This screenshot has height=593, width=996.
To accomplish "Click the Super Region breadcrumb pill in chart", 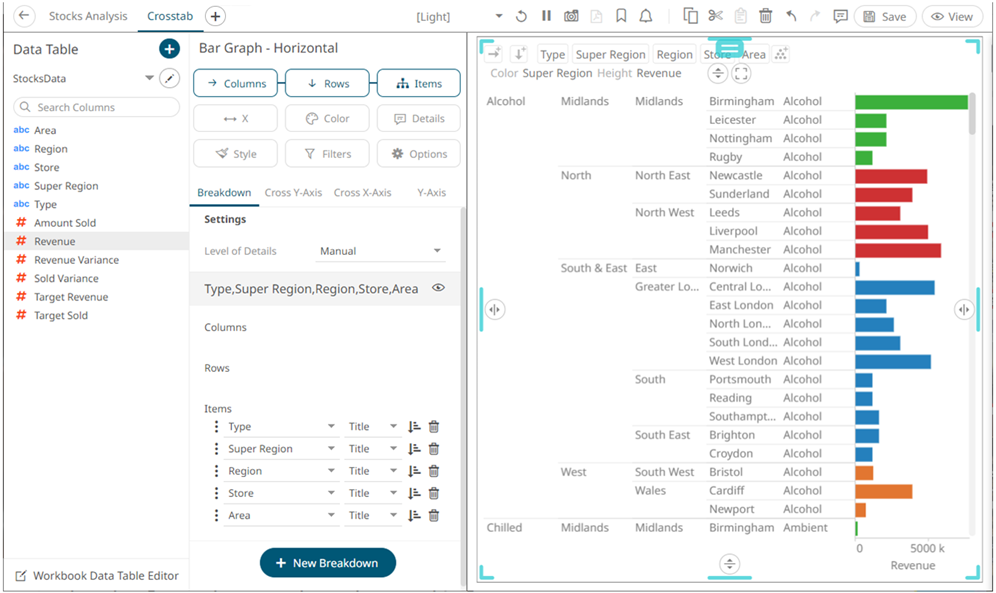I will pos(610,55).
